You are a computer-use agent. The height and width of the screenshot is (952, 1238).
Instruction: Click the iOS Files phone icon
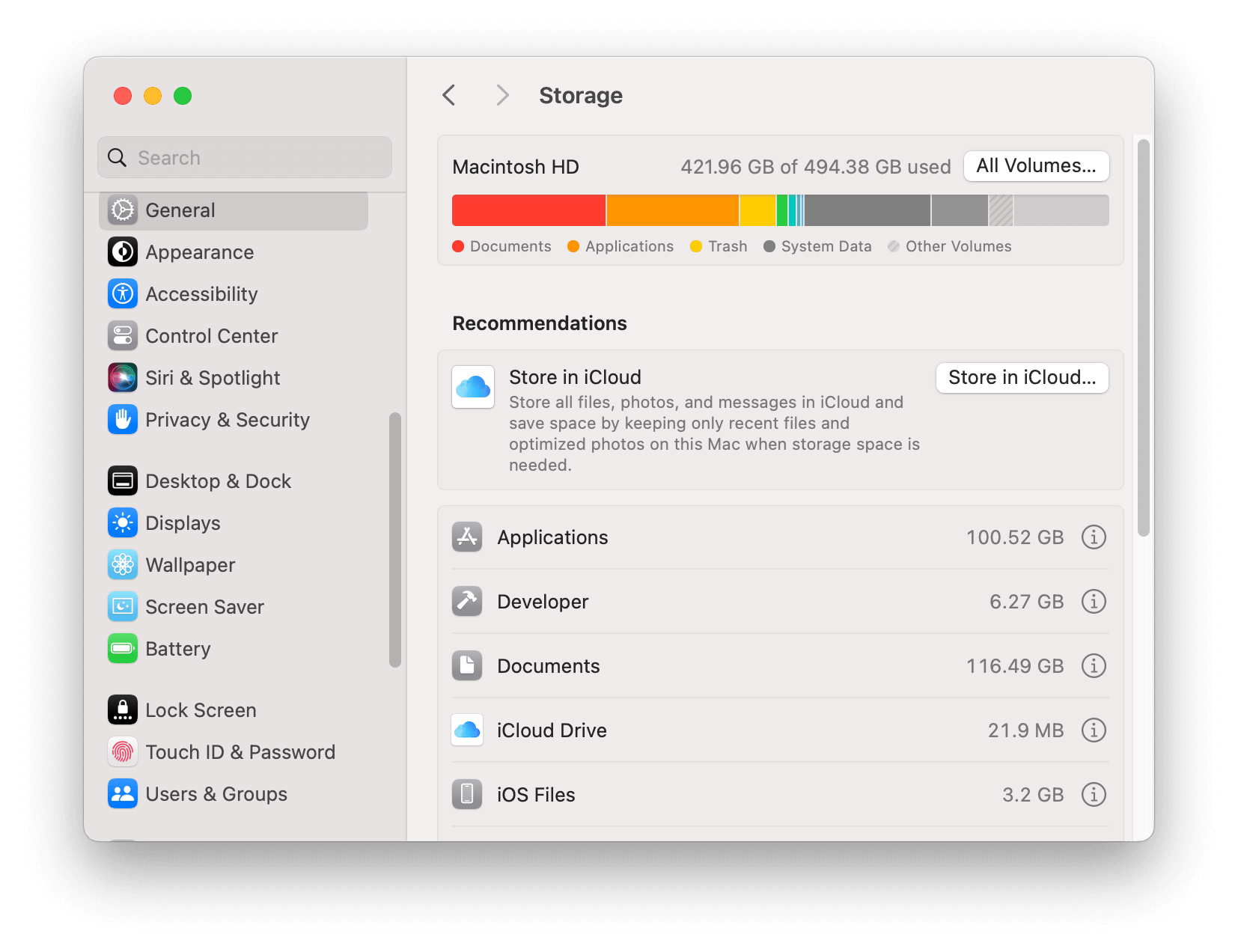tap(467, 795)
